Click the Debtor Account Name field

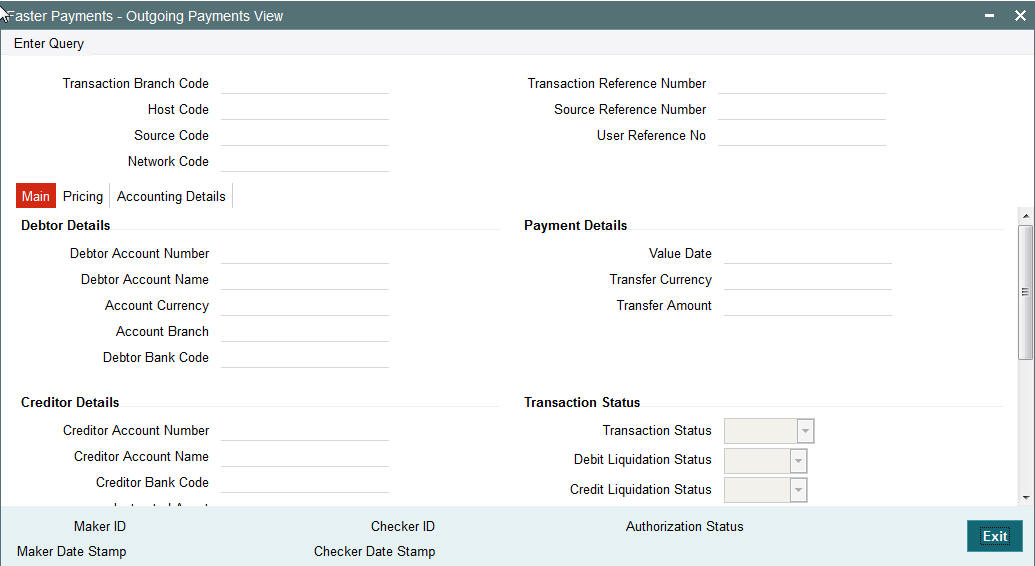coord(305,279)
